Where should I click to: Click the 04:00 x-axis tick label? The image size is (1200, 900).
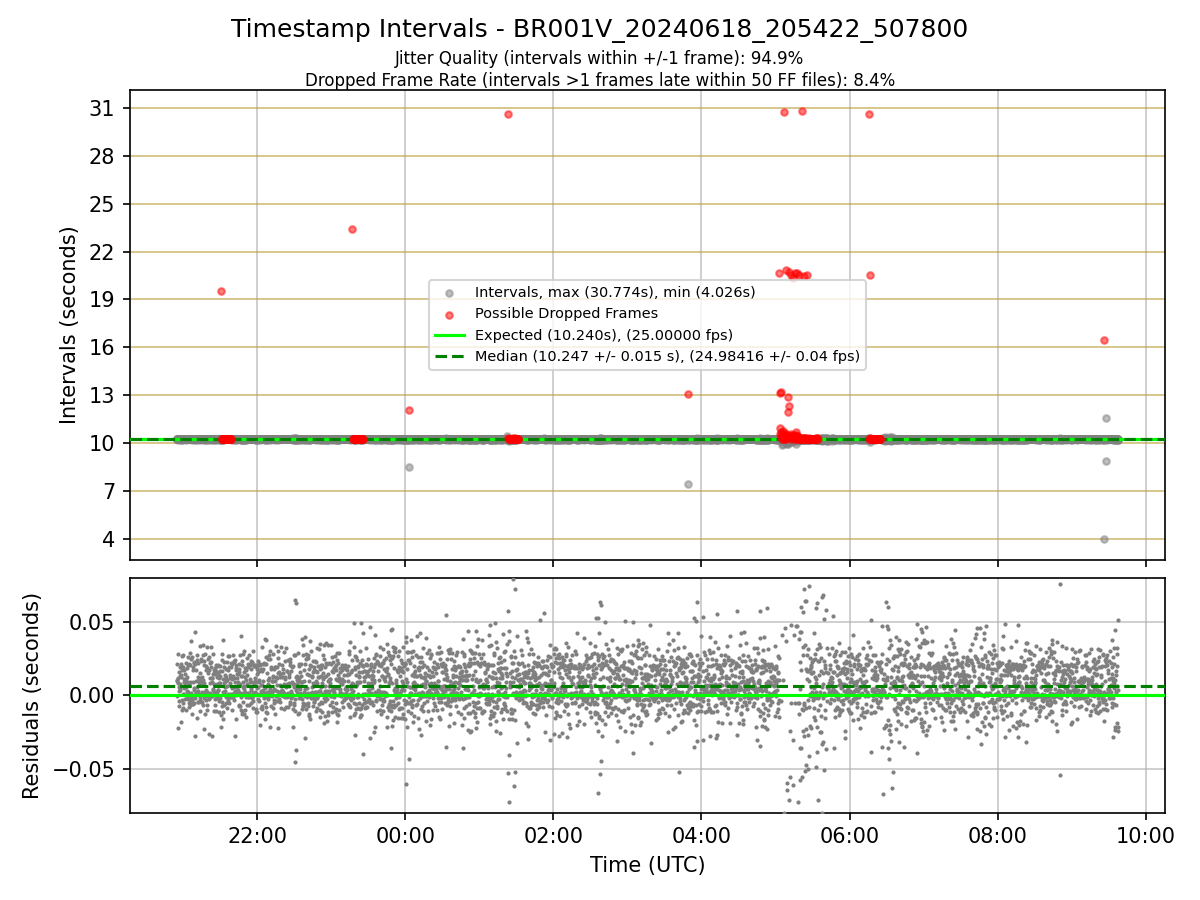pyautogui.click(x=701, y=834)
